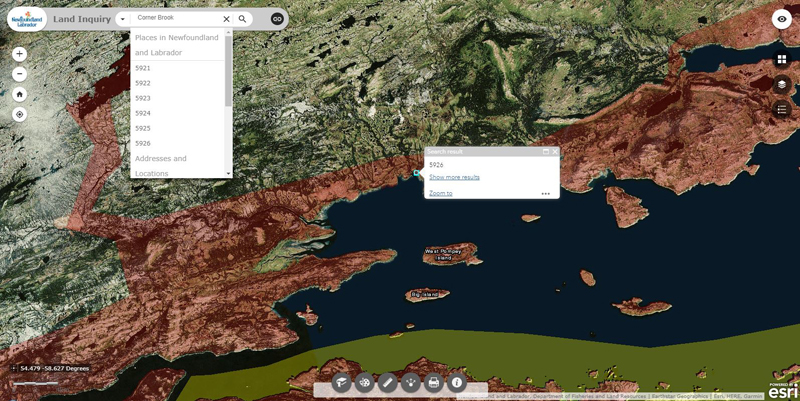This screenshot has height=401, width=800.
Task: Click the Newfoundland Labrador logo
Action: (27, 19)
